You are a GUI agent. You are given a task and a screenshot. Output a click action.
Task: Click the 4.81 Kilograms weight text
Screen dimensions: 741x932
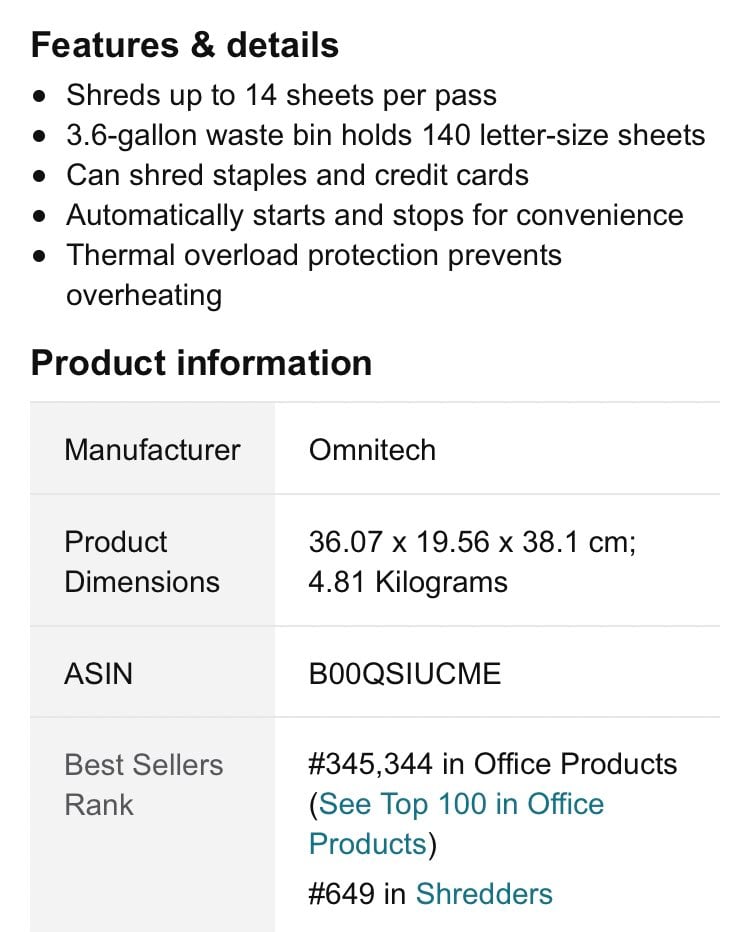(408, 582)
